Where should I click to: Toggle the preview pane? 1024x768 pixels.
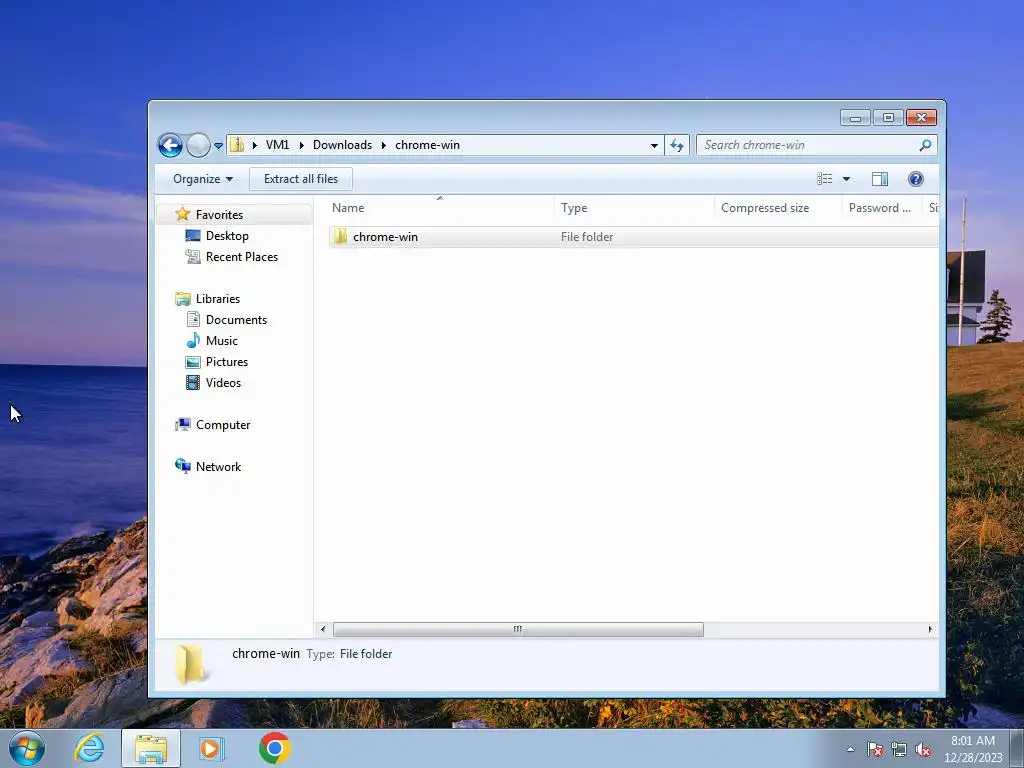(880, 179)
